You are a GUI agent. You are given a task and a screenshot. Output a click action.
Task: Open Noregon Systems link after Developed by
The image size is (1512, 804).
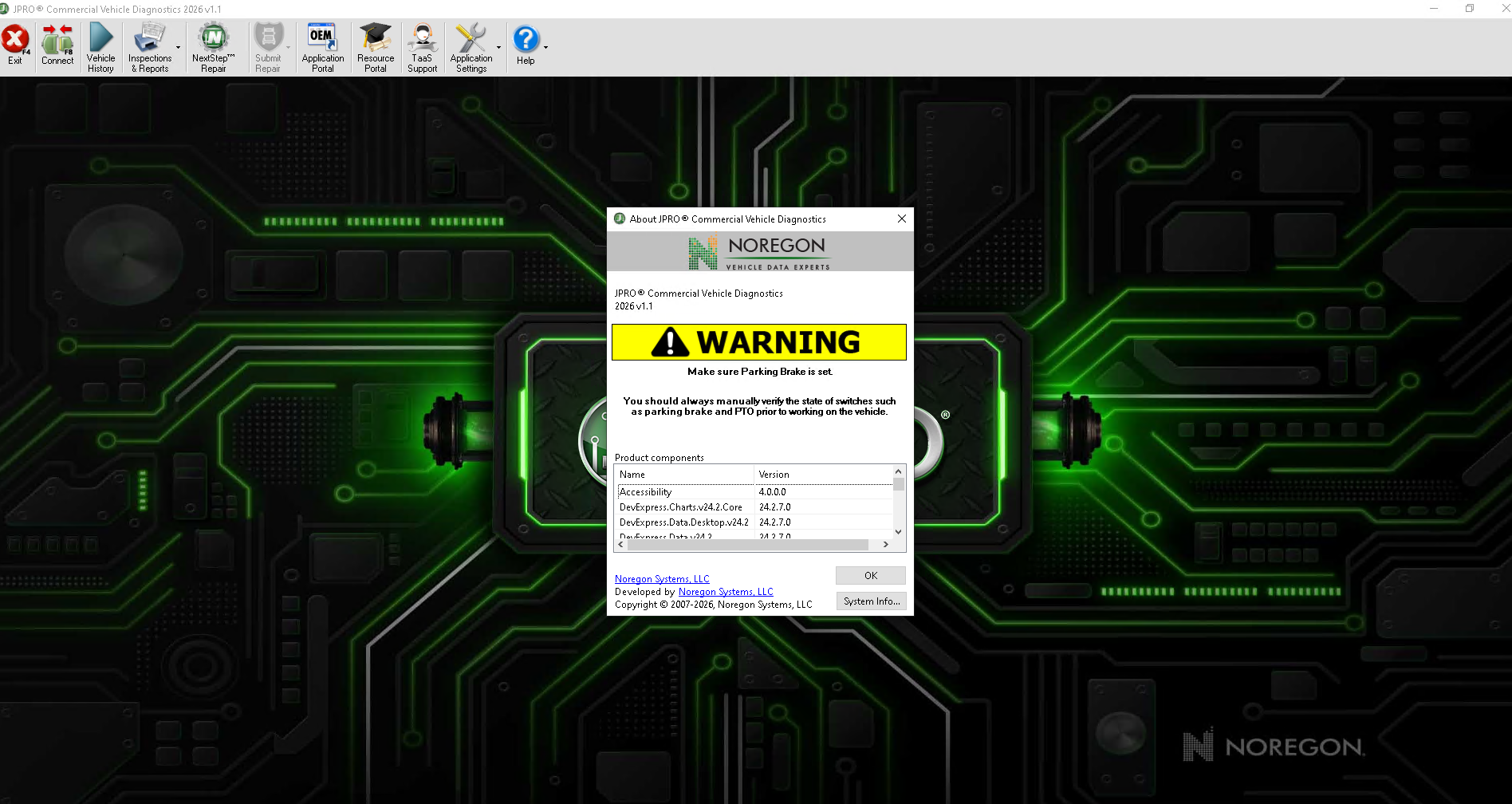click(x=726, y=592)
